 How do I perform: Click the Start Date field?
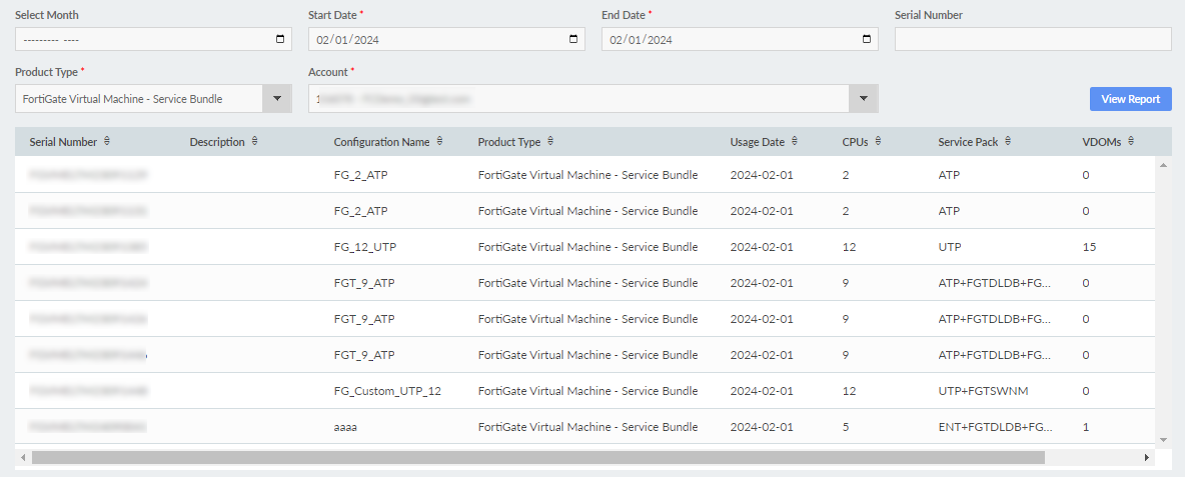click(x=447, y=39)
